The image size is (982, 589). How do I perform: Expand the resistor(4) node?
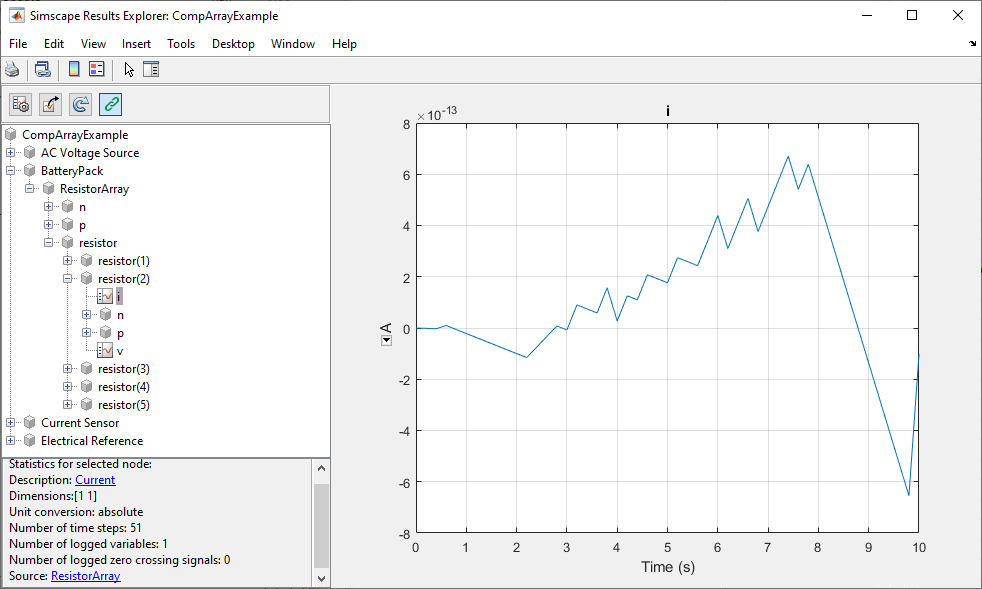coord(68,387)
